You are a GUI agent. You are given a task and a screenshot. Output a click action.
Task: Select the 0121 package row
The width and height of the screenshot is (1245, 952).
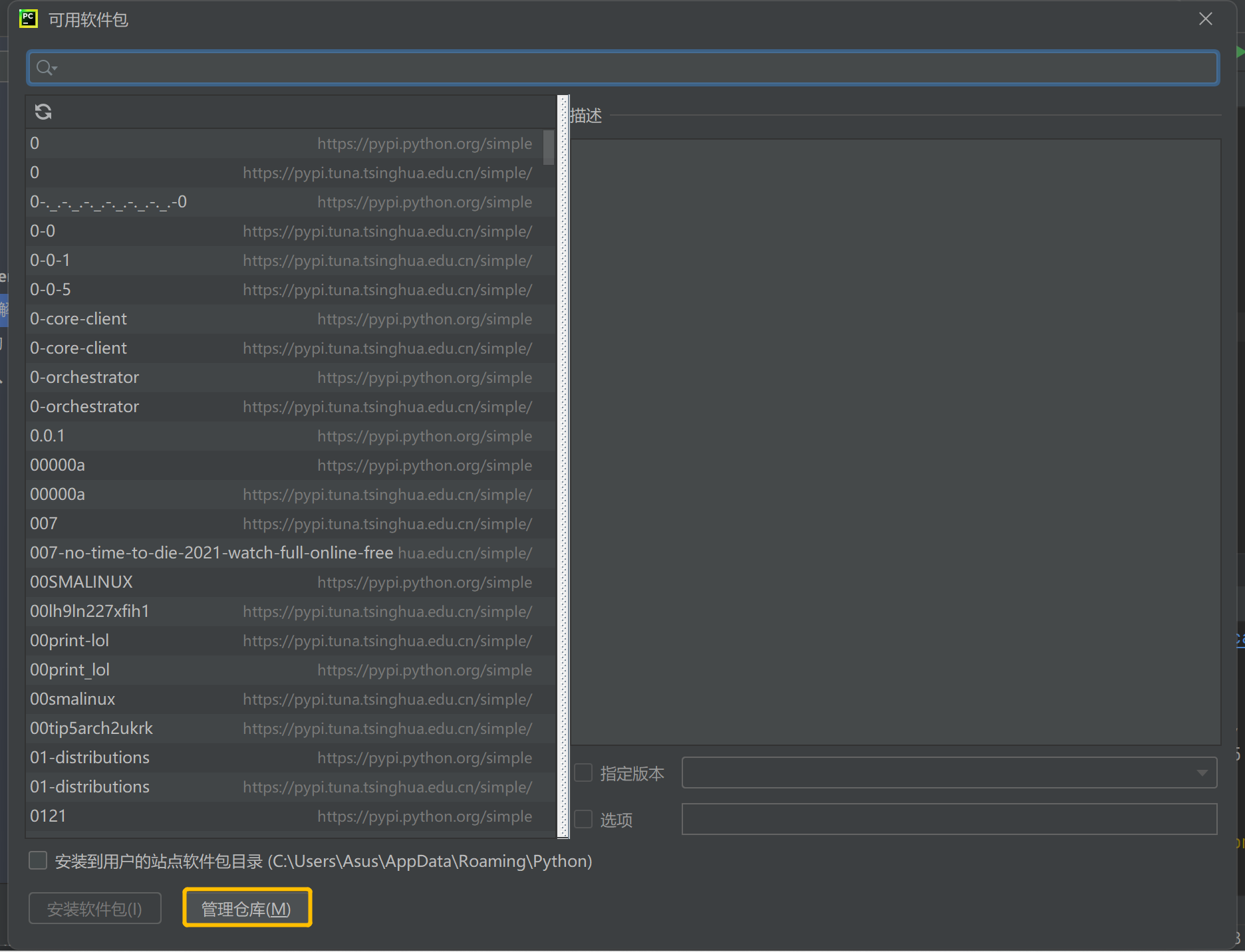[x=291, y=816]
